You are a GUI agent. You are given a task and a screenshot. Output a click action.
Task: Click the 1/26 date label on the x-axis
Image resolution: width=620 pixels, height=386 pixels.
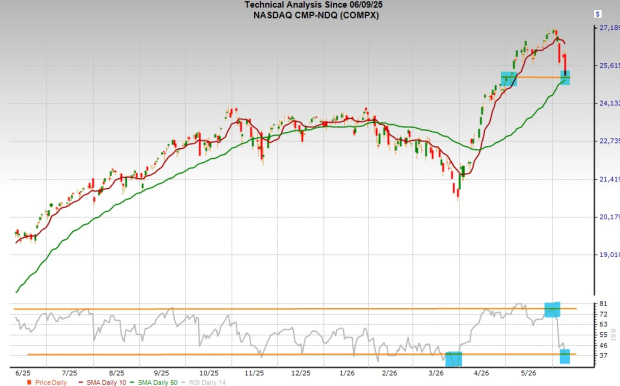point(347,373)
